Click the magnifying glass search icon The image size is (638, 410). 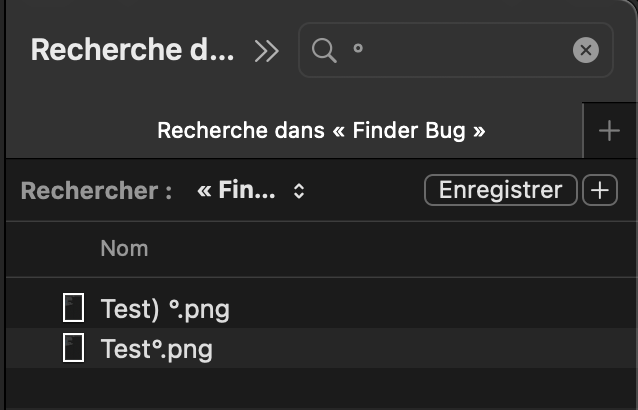point(324,50)
